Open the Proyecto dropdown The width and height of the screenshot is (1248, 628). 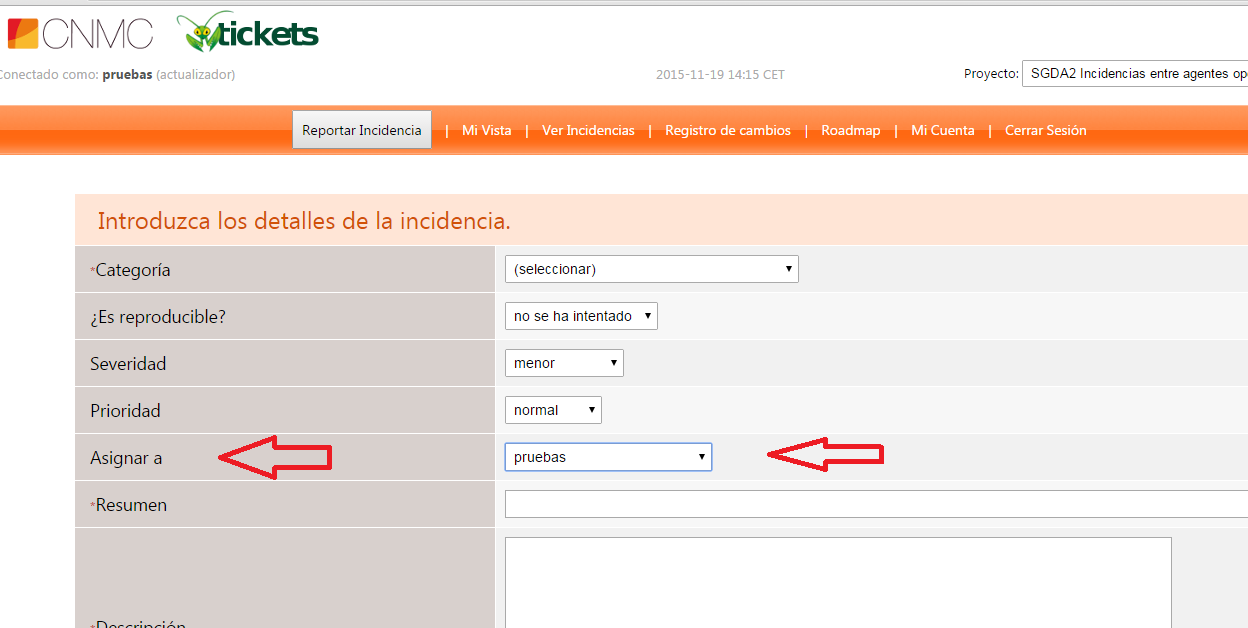(x=1134, y=74)
